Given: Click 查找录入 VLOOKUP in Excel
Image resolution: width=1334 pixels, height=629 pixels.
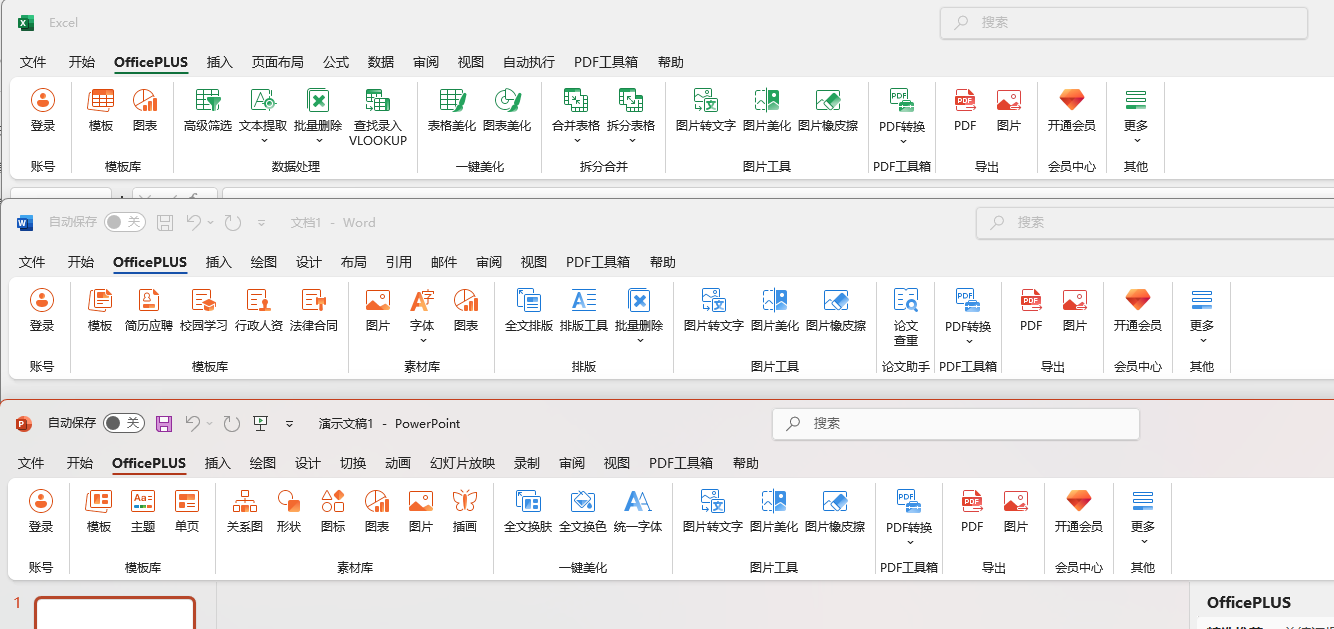Looking at the screenshot, I should 378,117.
